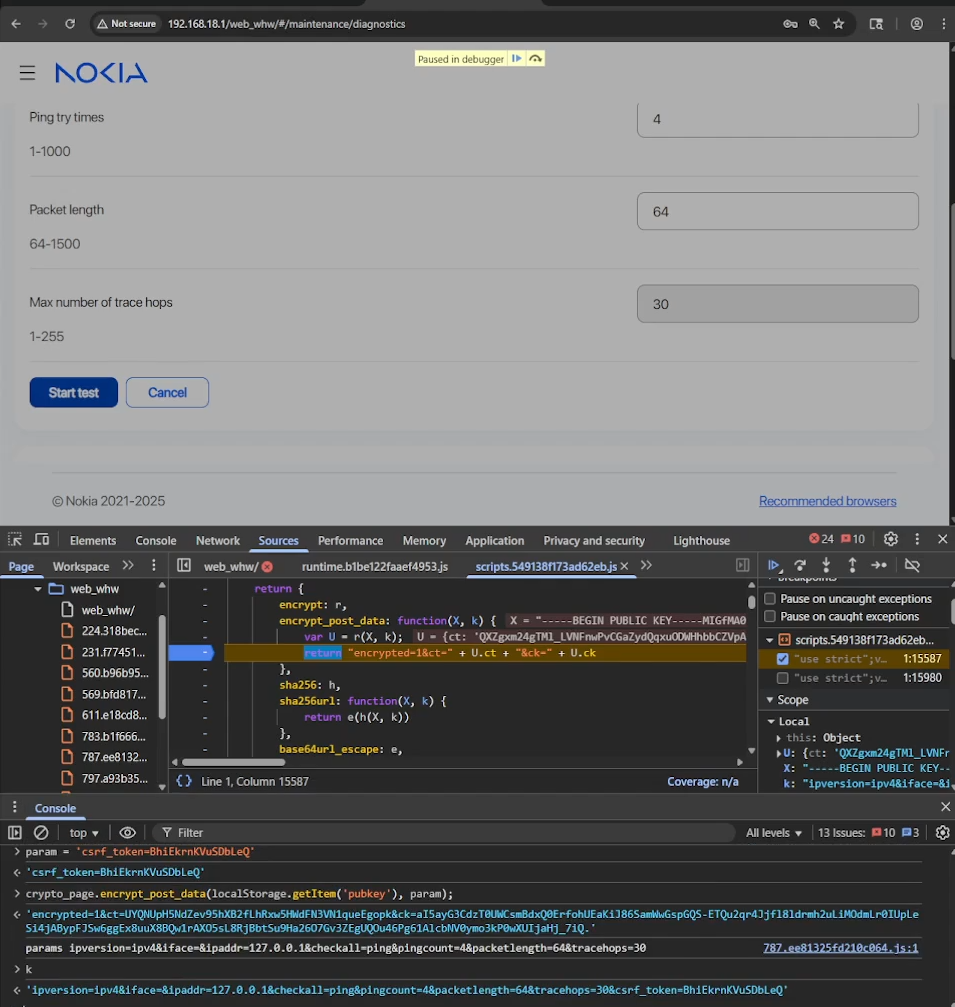Toggle the device toolbar icon
This screenshot has width=955, height=1007.
pyautogui.click(x=41, y=540)
